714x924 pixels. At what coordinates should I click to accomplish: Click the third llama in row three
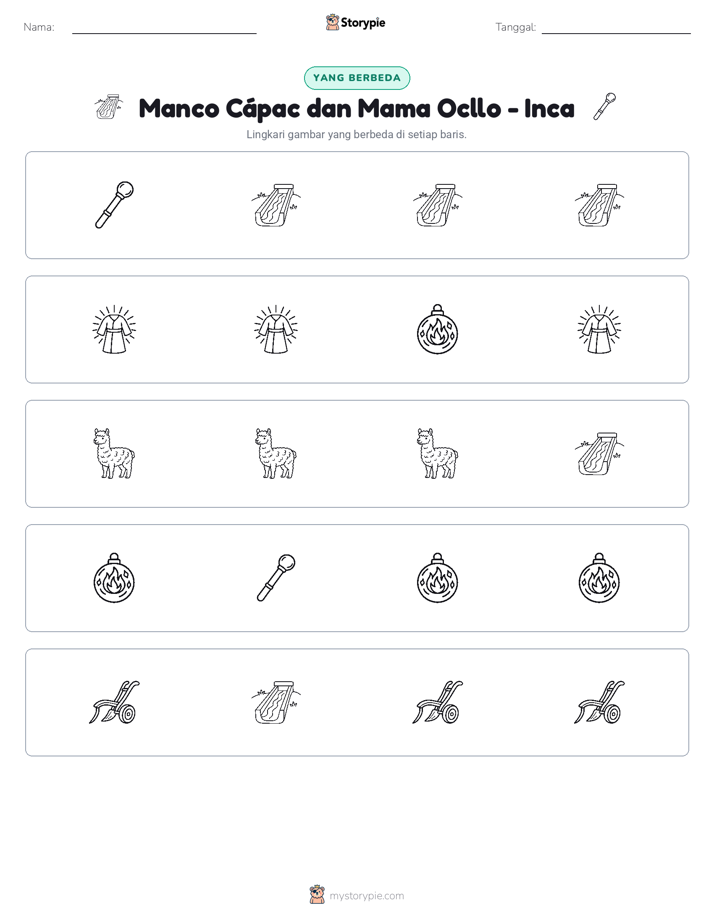point(438,454)
